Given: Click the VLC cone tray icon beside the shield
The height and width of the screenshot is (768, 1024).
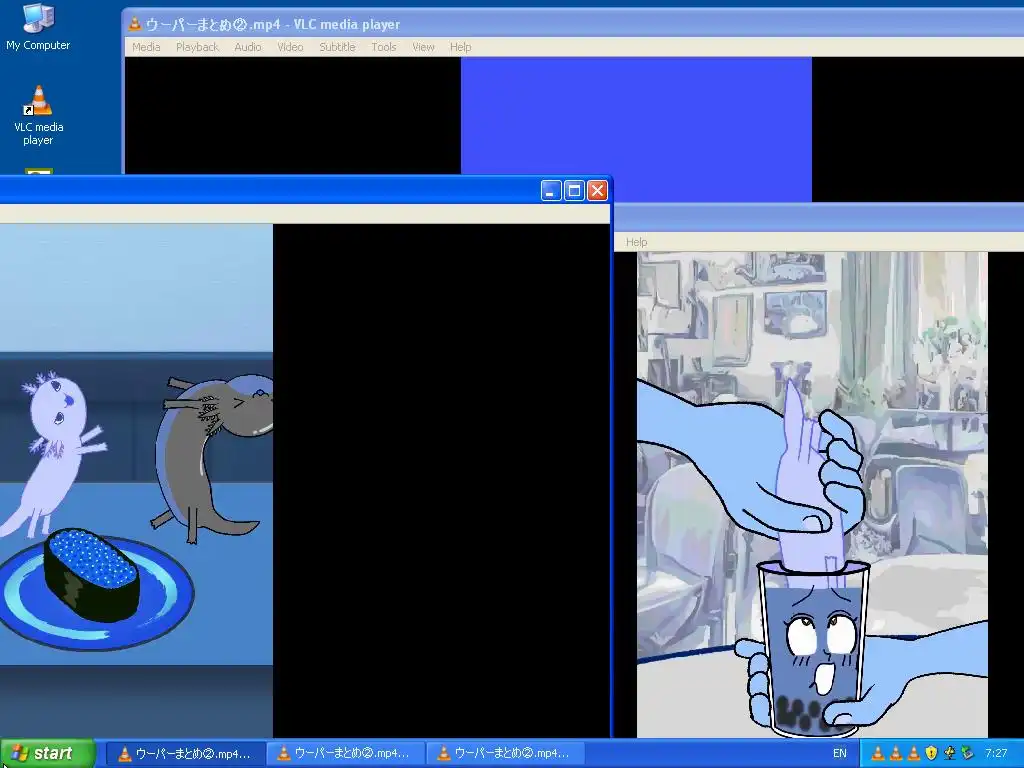Looking at the screenshot, I should point(914,754).
